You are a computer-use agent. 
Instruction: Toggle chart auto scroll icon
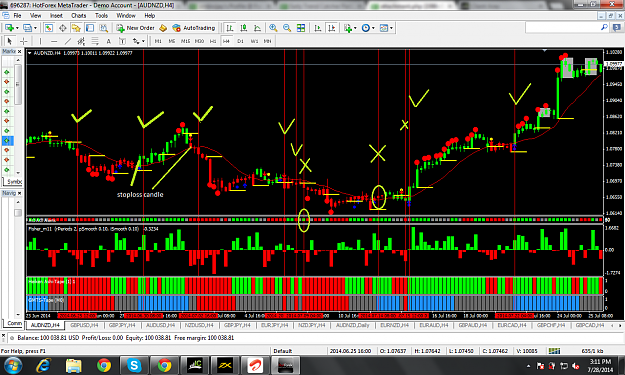pyautogui.click(x=318, y=28)
